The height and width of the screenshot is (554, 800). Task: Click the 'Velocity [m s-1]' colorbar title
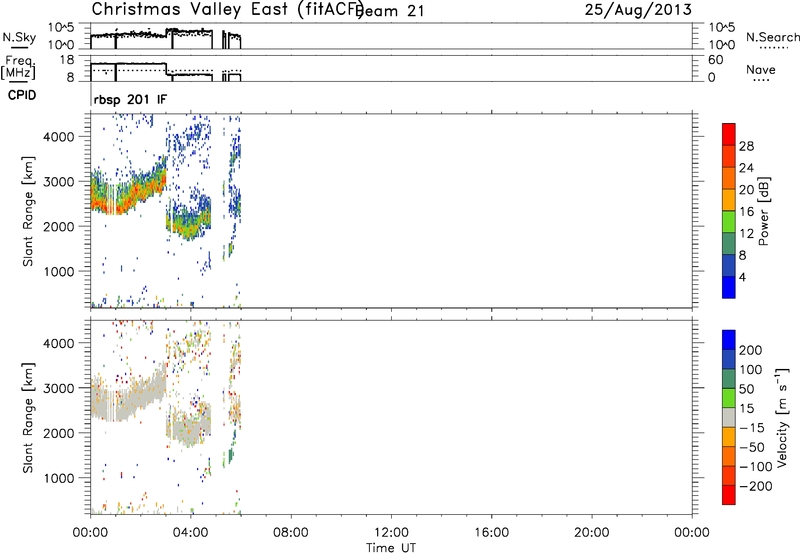click(x=782, y=417)
